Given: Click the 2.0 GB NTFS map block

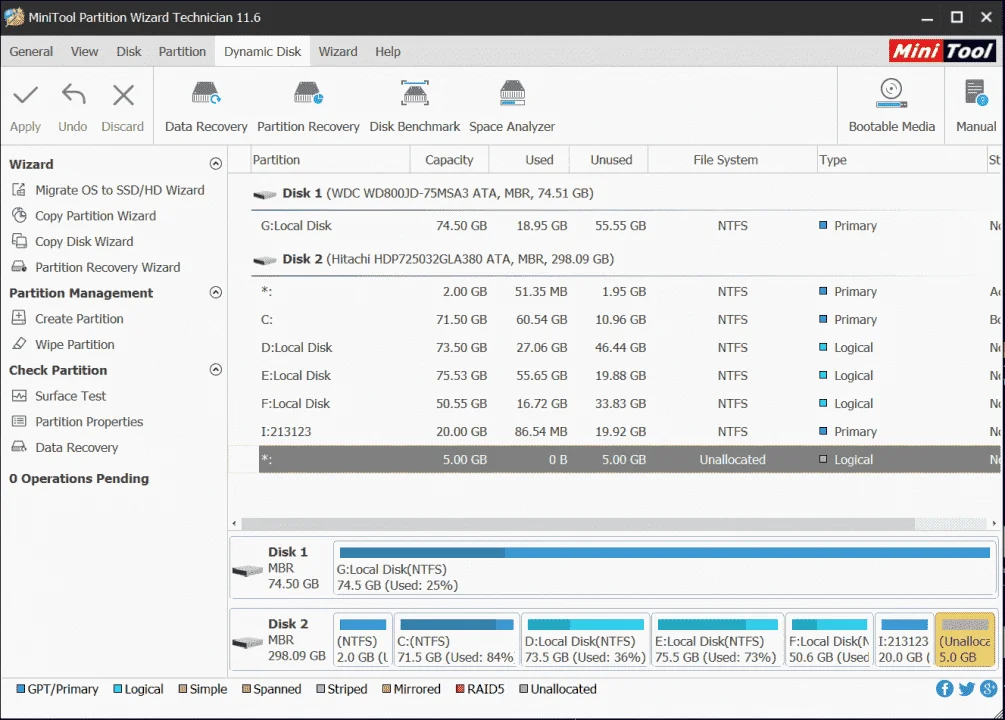Looking at the screenshot, I should point(362,640).
